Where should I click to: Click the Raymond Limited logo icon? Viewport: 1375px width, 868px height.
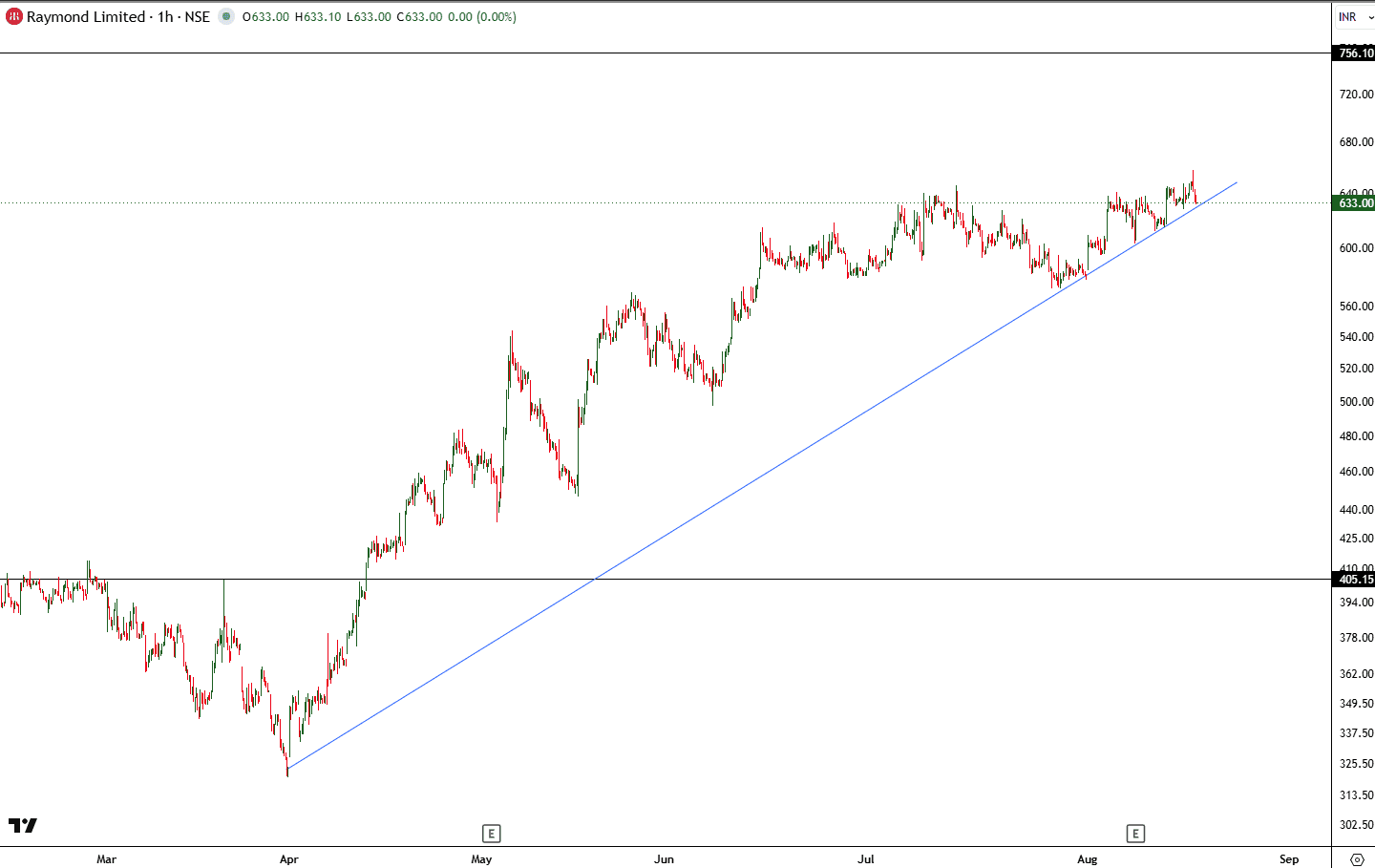[x=14, y=16]
